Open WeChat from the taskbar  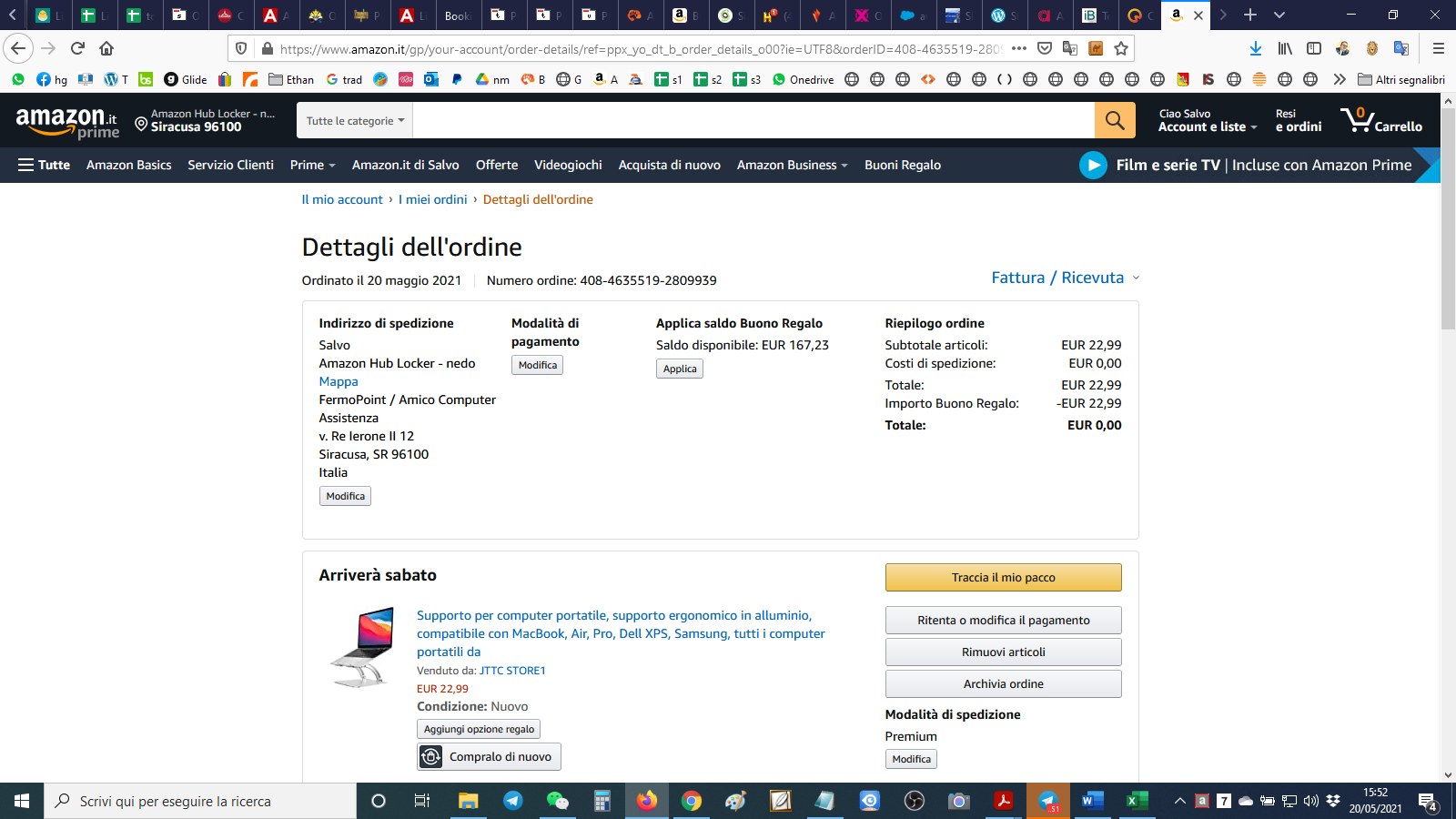pos(557,801)
